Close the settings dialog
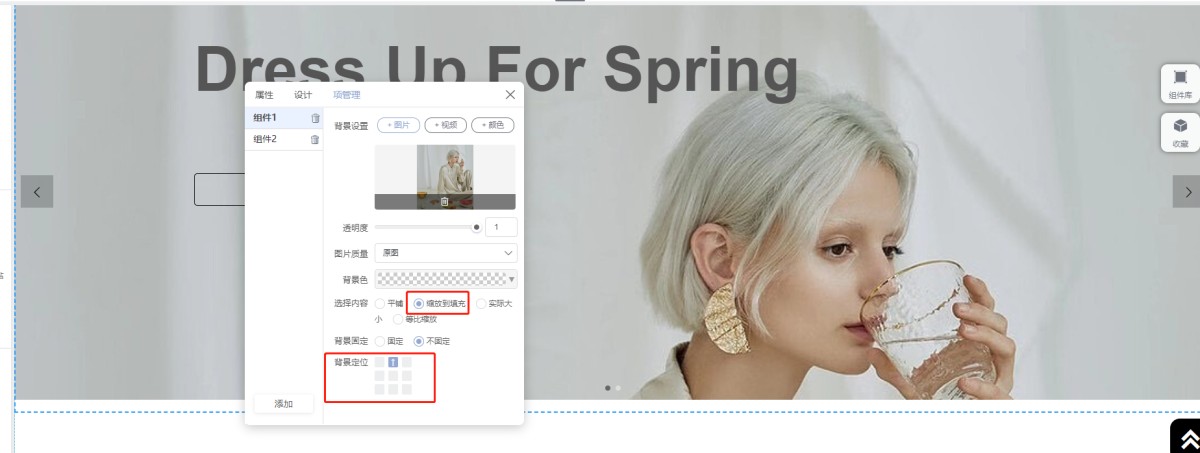 coord(510,95)
